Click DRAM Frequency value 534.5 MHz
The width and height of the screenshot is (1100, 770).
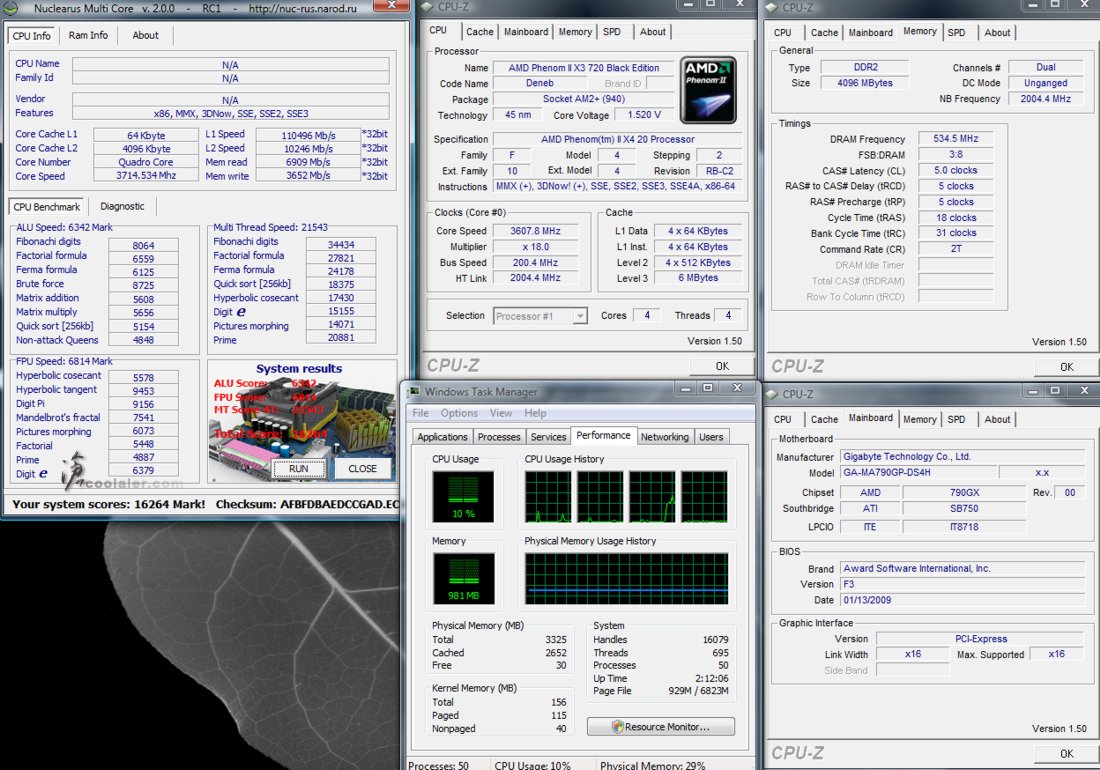[x=955, y=139]
